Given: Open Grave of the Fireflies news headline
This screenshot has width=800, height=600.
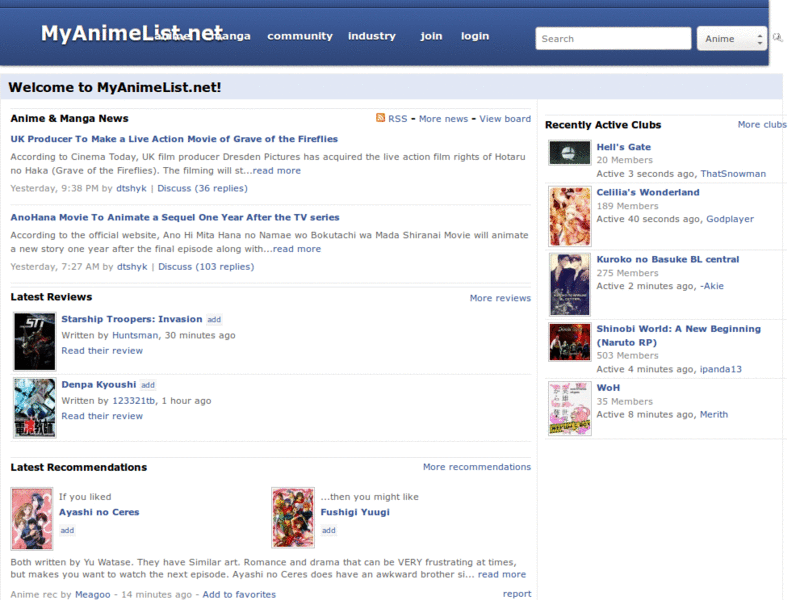Looking at the screenshot, I should click(174, 139).
